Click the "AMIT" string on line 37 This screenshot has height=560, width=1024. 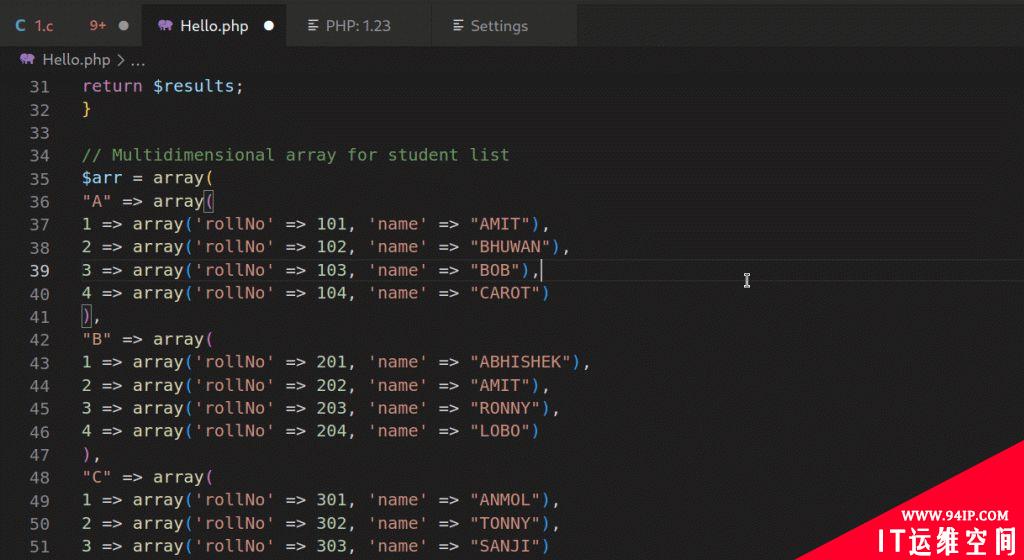(500, 225)
